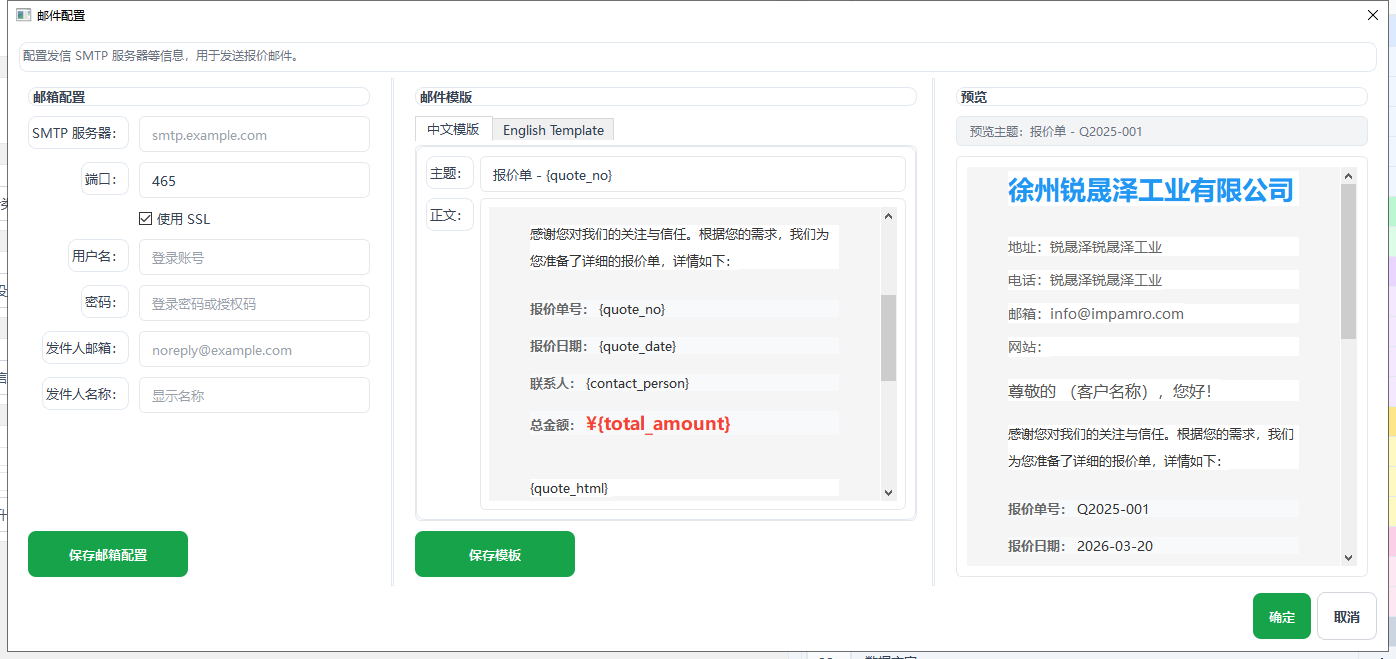Click the 徐州锐晟泽工业有限公司 heading in preview
Image resolution: width=1396 pixels, height=659 pixels.
(1151, 189)
